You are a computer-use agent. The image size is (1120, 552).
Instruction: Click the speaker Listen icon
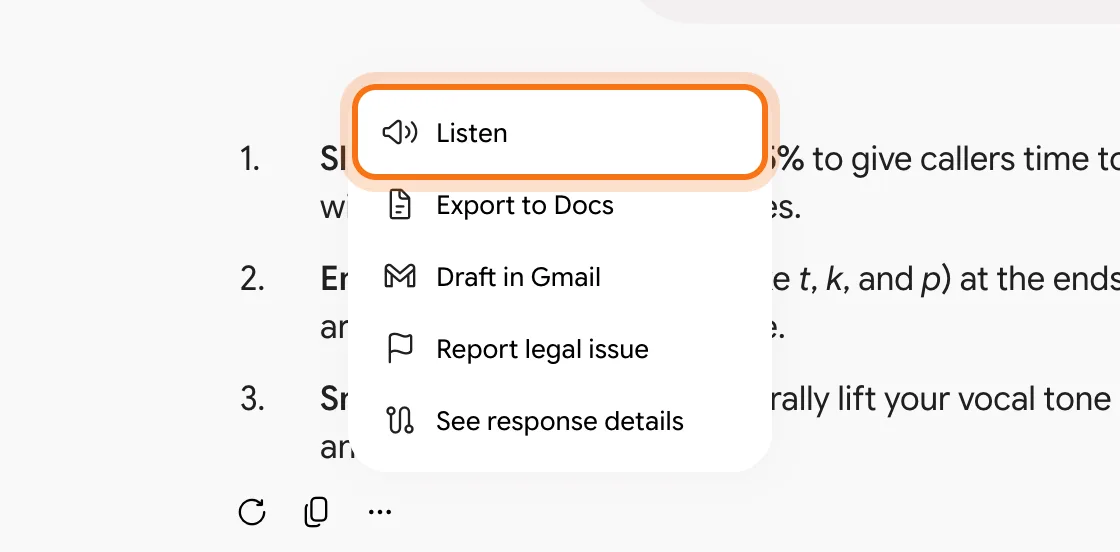coord(400,132)
